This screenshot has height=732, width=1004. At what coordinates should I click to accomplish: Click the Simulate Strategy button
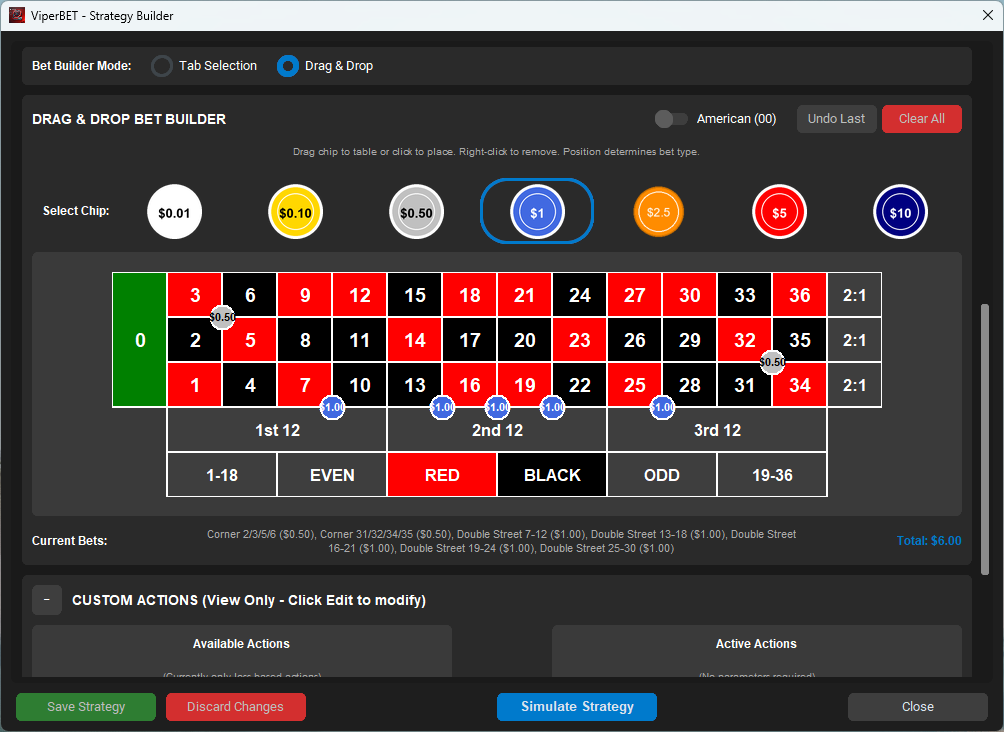tap(577, 707)
